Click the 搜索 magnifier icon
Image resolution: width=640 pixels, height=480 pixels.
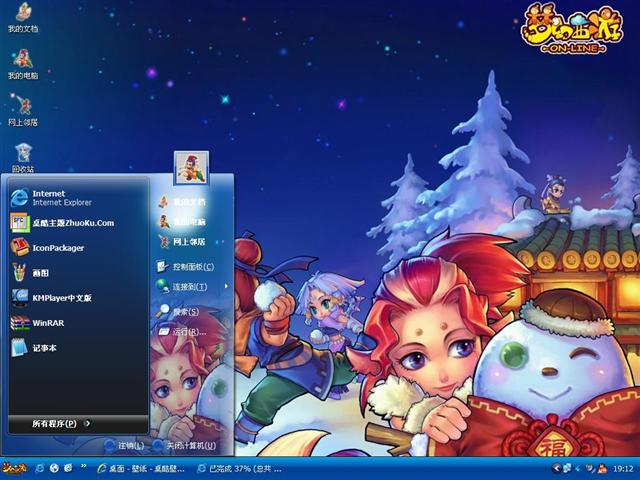[163, 311]
